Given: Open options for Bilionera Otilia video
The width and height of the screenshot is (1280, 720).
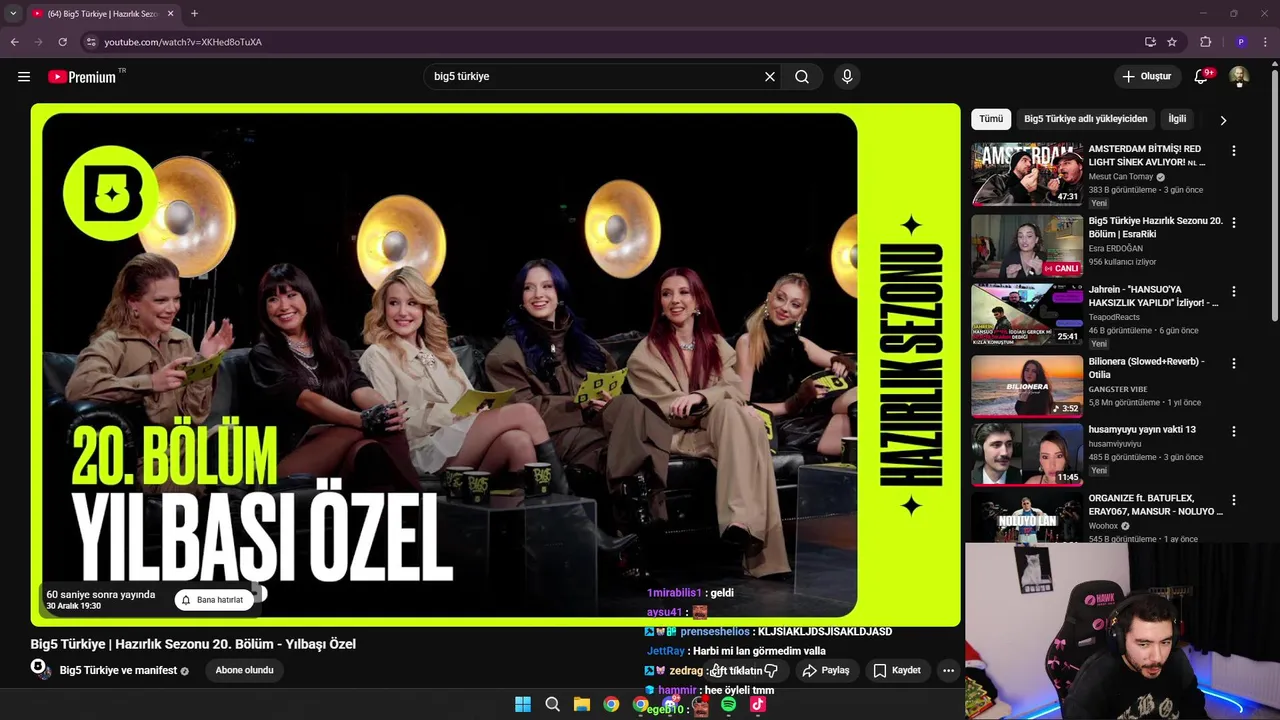Looking at the screenshot, I should click(x=1233, y=364).
